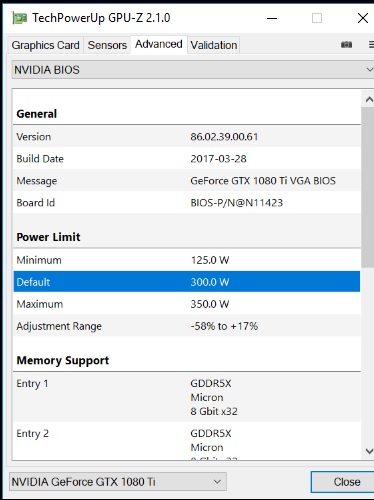This screenshot has width=374, height=500.
Task: Click the value GeForce GTX 1080 Ti VGA BIOS
Action: coord(263,181)
